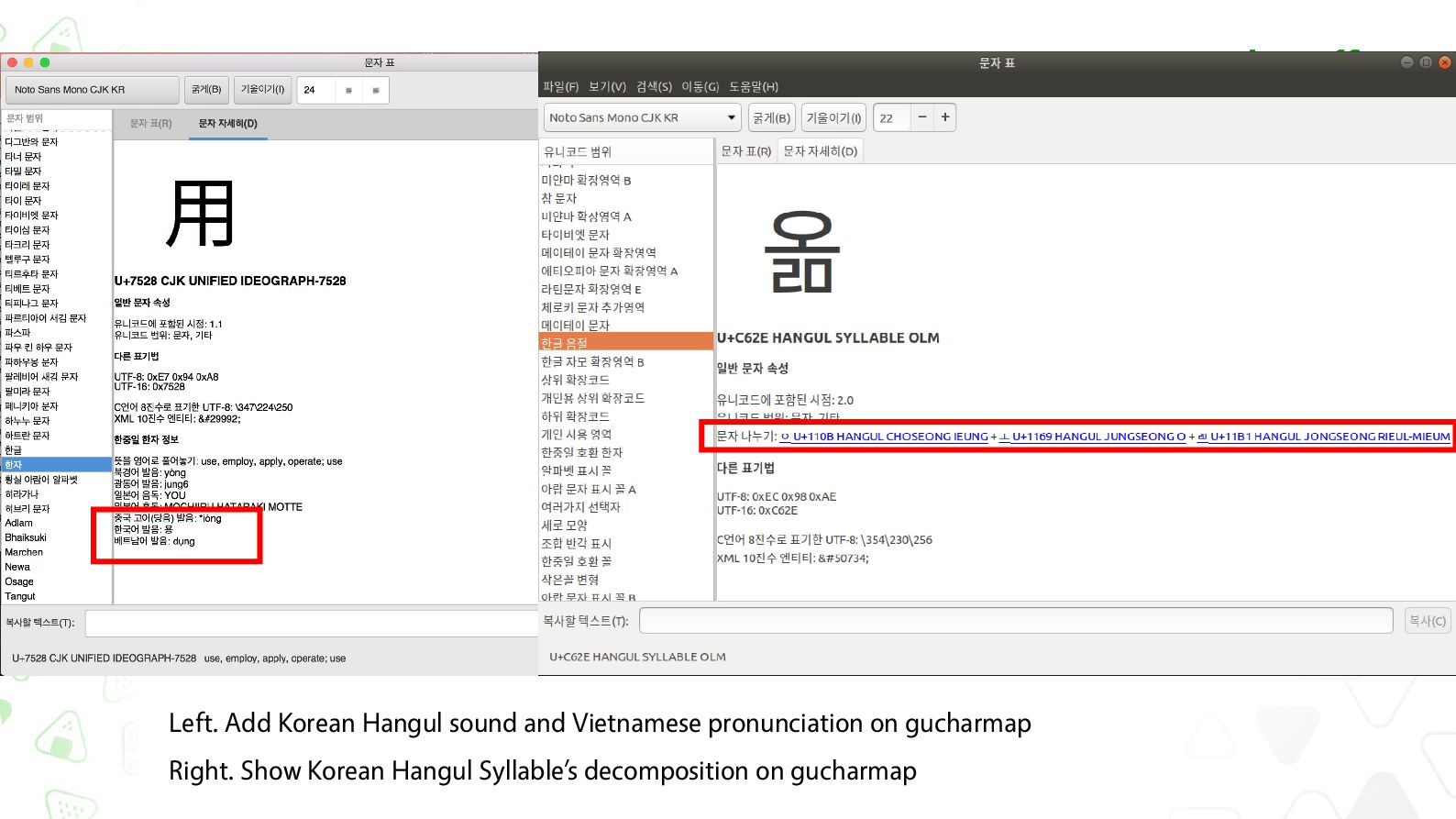
Task: Open the 보기(V) menu
Action: [607, 86]
